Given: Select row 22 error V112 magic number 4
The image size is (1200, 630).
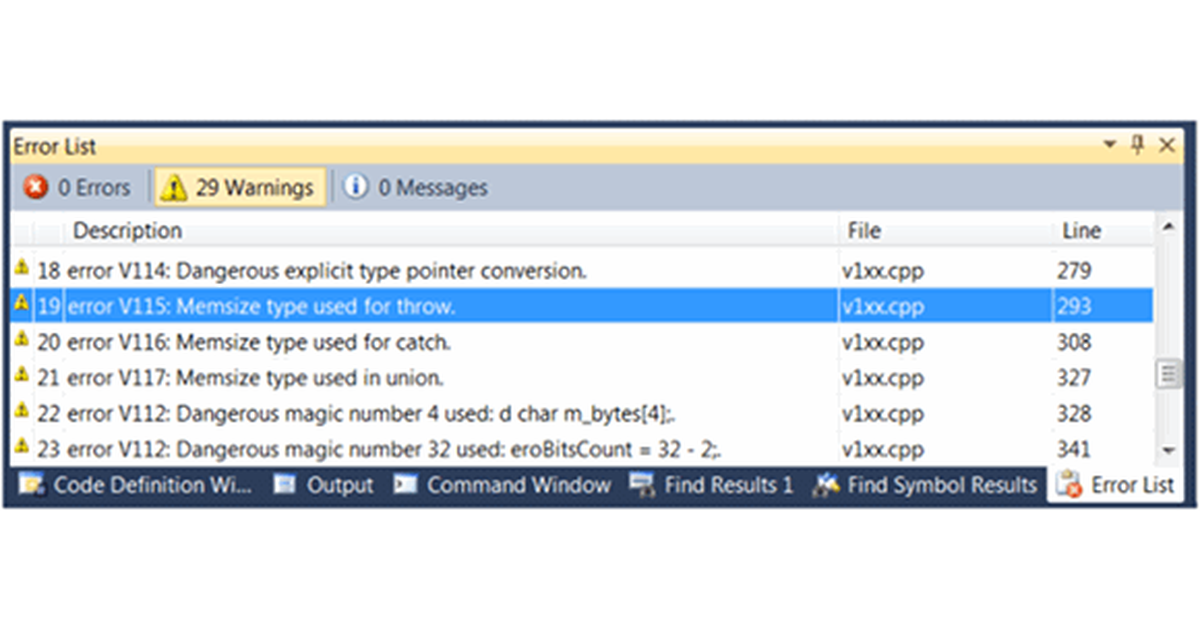Looking at the screenshot, I should click(x=582, y=414).
